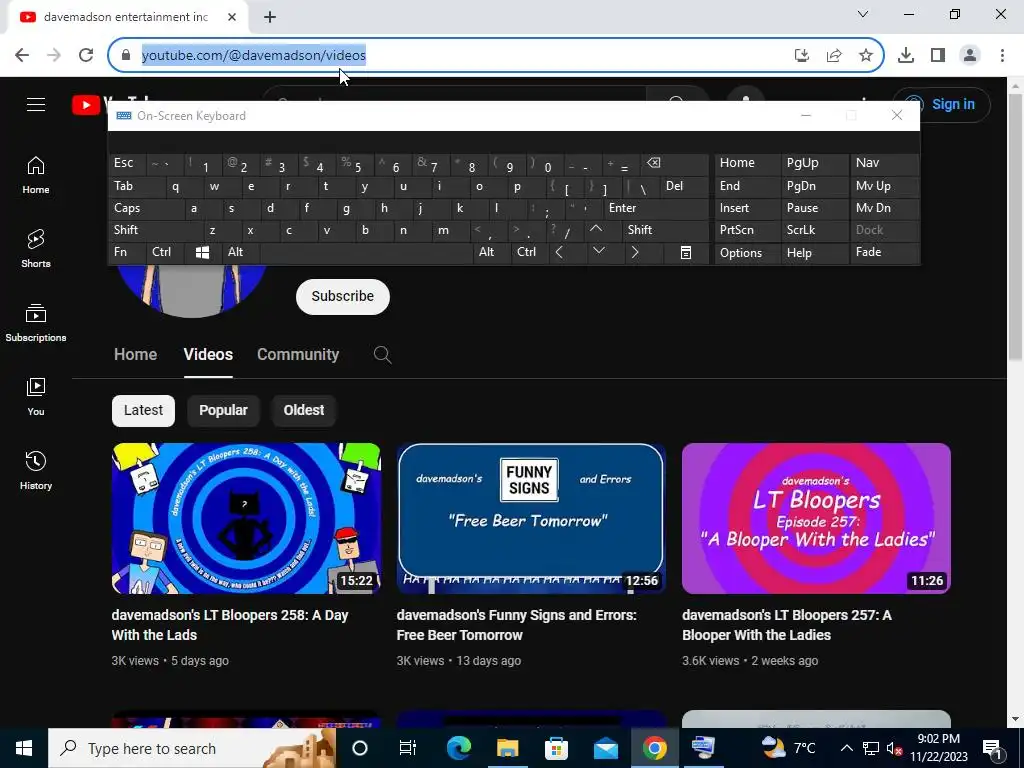
Task: Show hidden system tray icons
Action: pos(846,748)
